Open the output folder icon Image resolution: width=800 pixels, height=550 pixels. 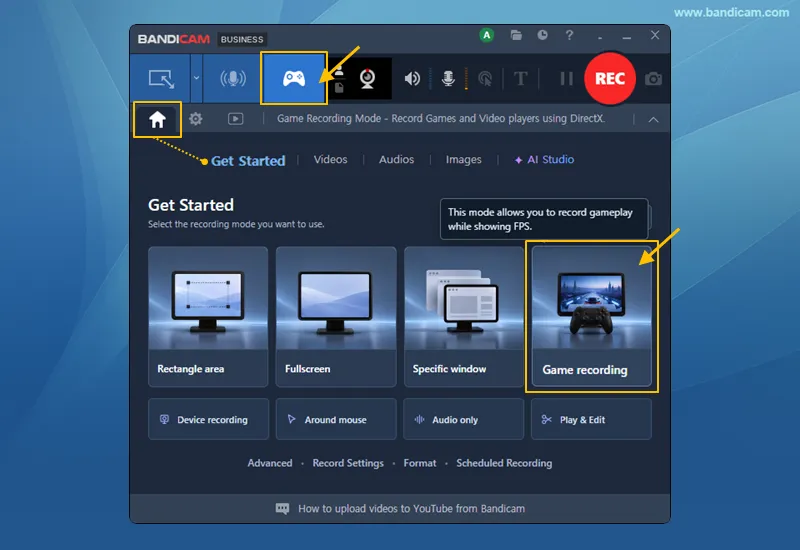[x=516, y=35]
